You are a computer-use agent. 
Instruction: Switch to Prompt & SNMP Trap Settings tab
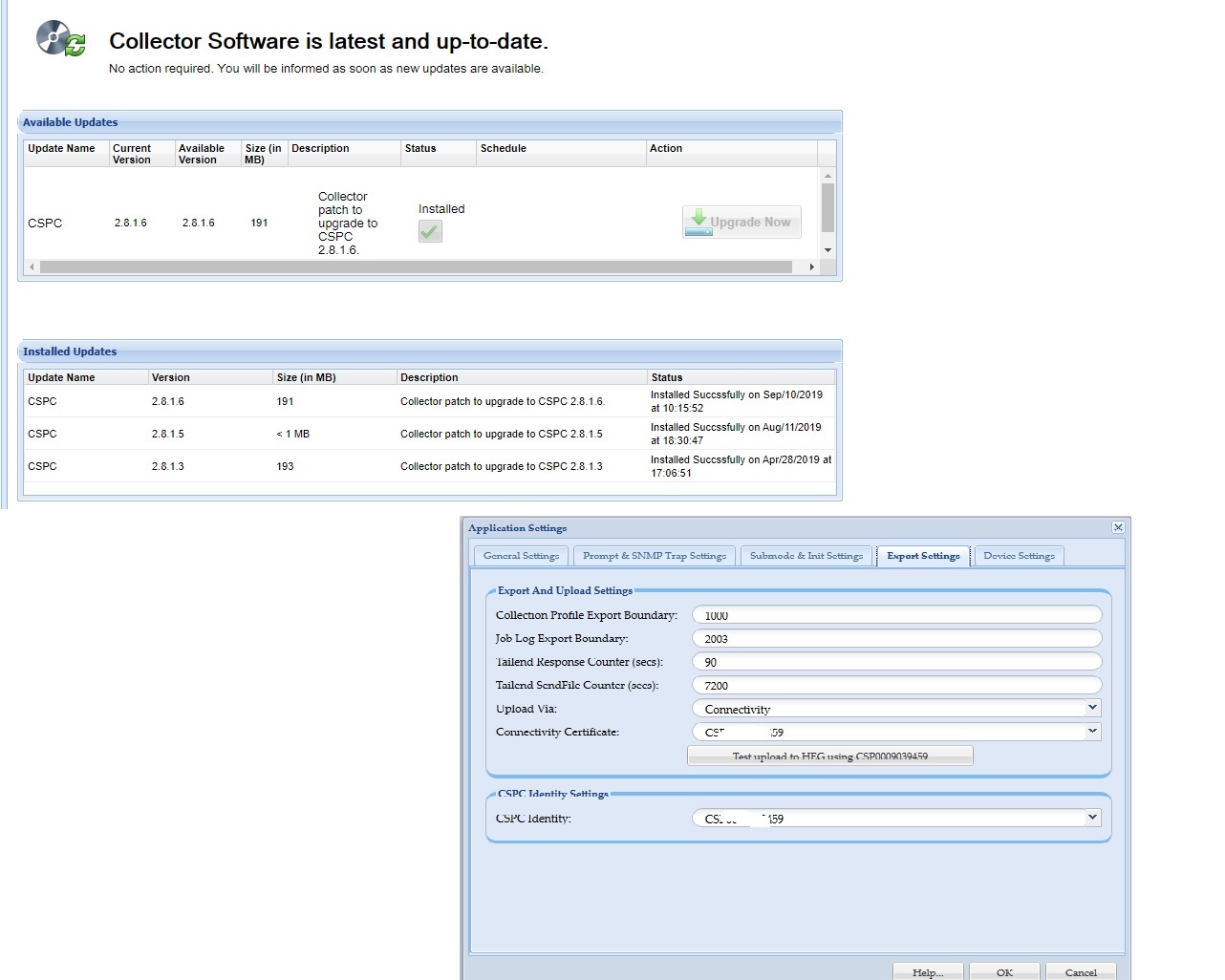click(655, 556)
